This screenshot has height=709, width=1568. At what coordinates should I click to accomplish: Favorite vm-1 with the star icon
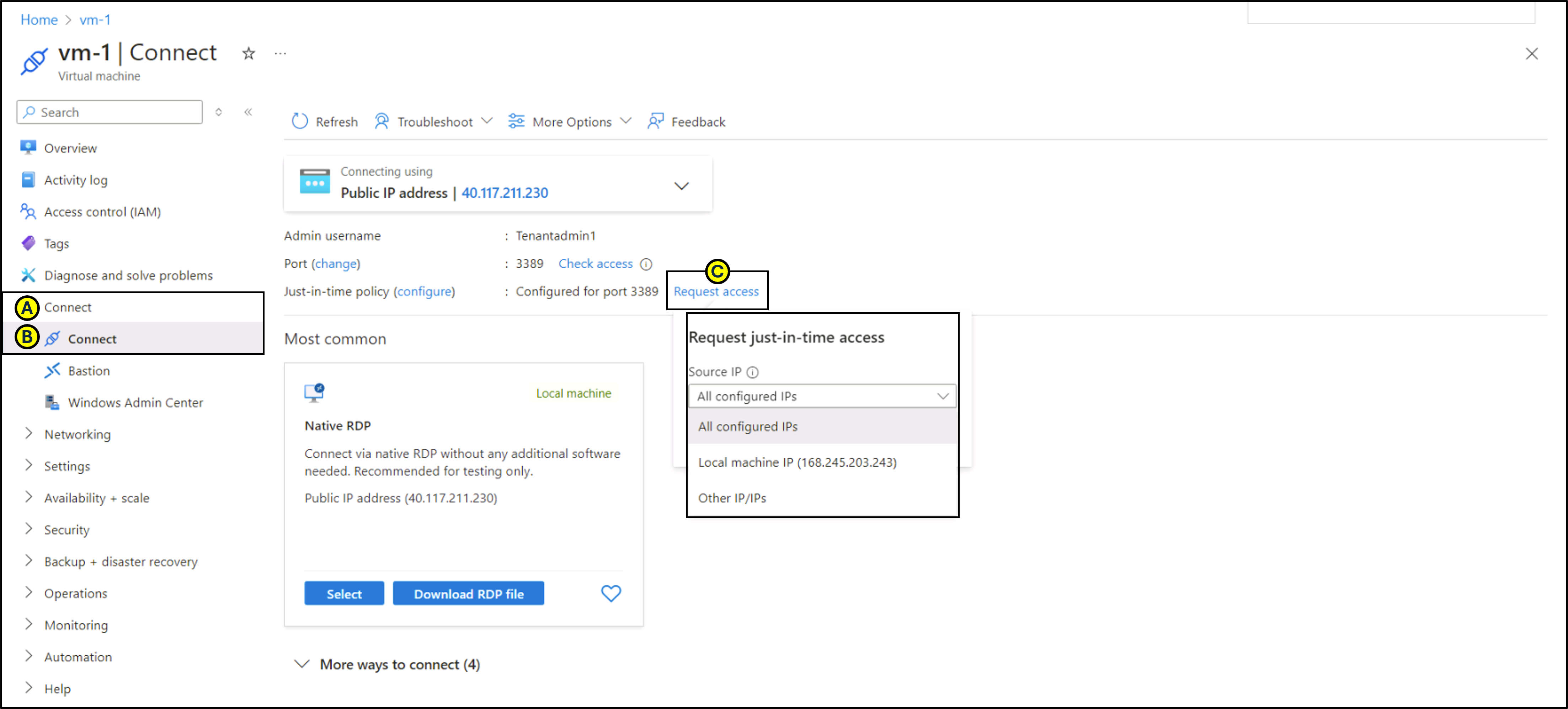(248, 54)
